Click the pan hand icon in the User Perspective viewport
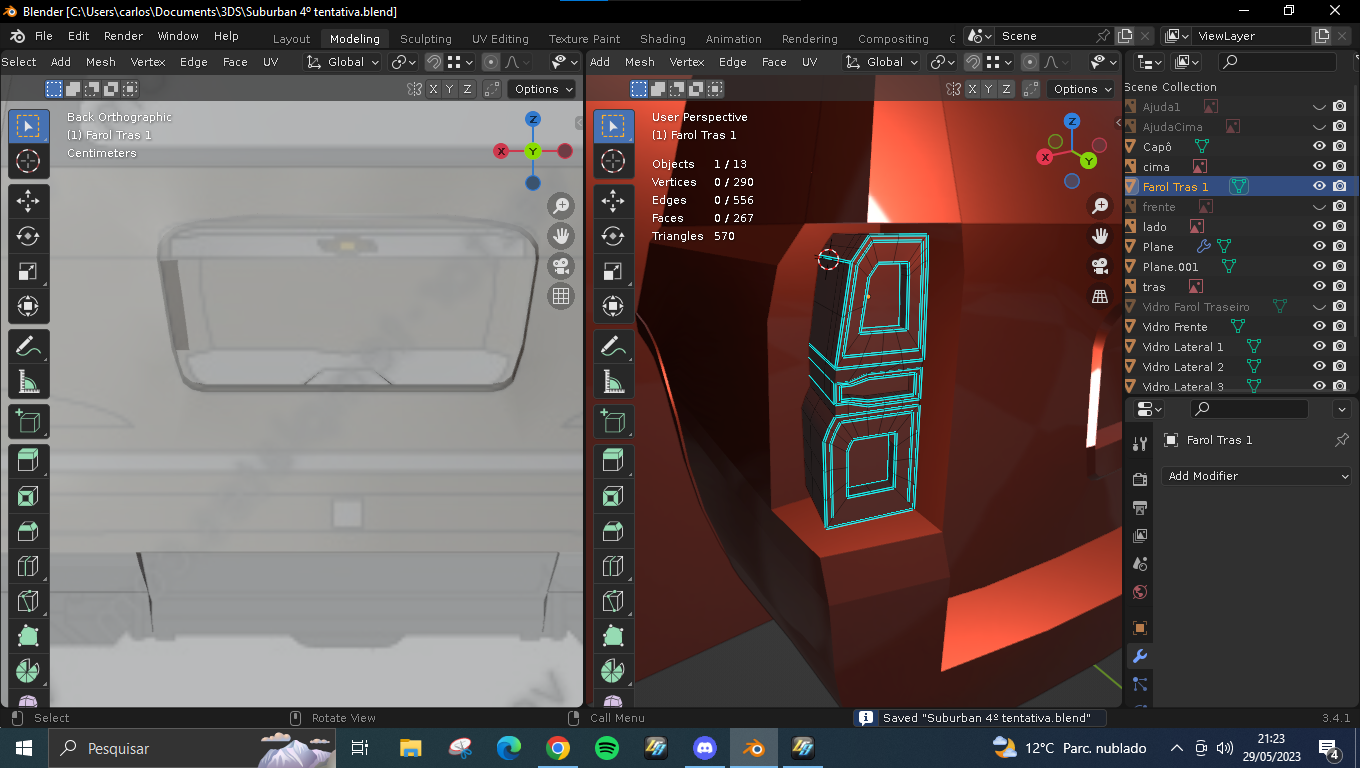 point(1100,236)
